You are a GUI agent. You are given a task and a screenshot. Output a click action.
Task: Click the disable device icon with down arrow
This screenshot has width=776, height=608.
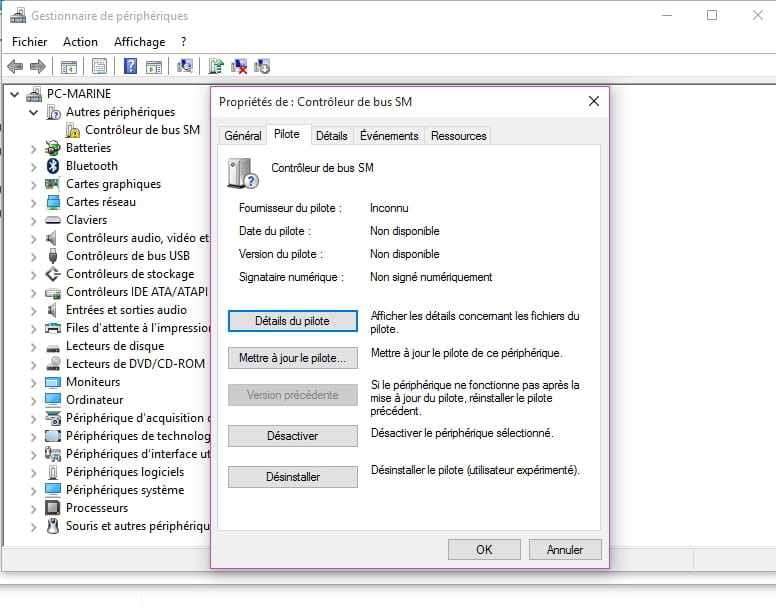[x=262, y=67]
